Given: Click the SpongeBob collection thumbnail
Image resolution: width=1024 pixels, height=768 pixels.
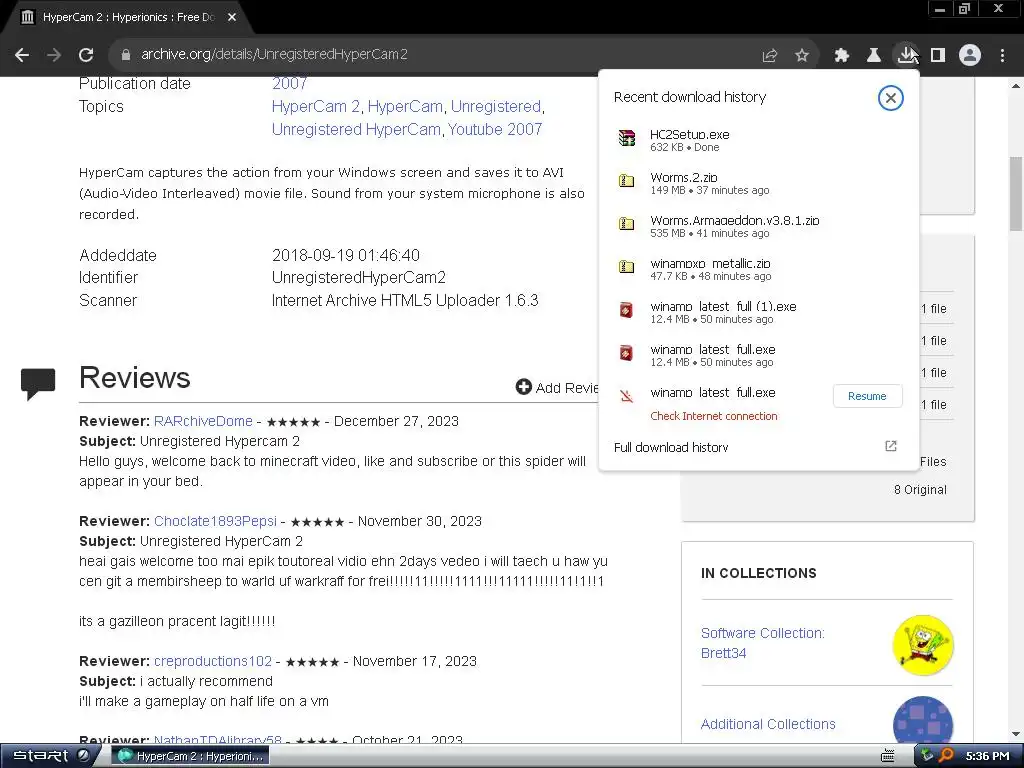Looking at the screenshot, I should pos(923,645).
